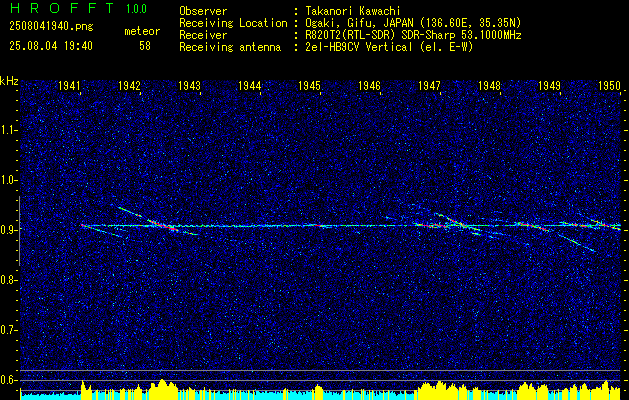
Task: Click the 0.9 kHz axis label
Action: click(8, 230)
